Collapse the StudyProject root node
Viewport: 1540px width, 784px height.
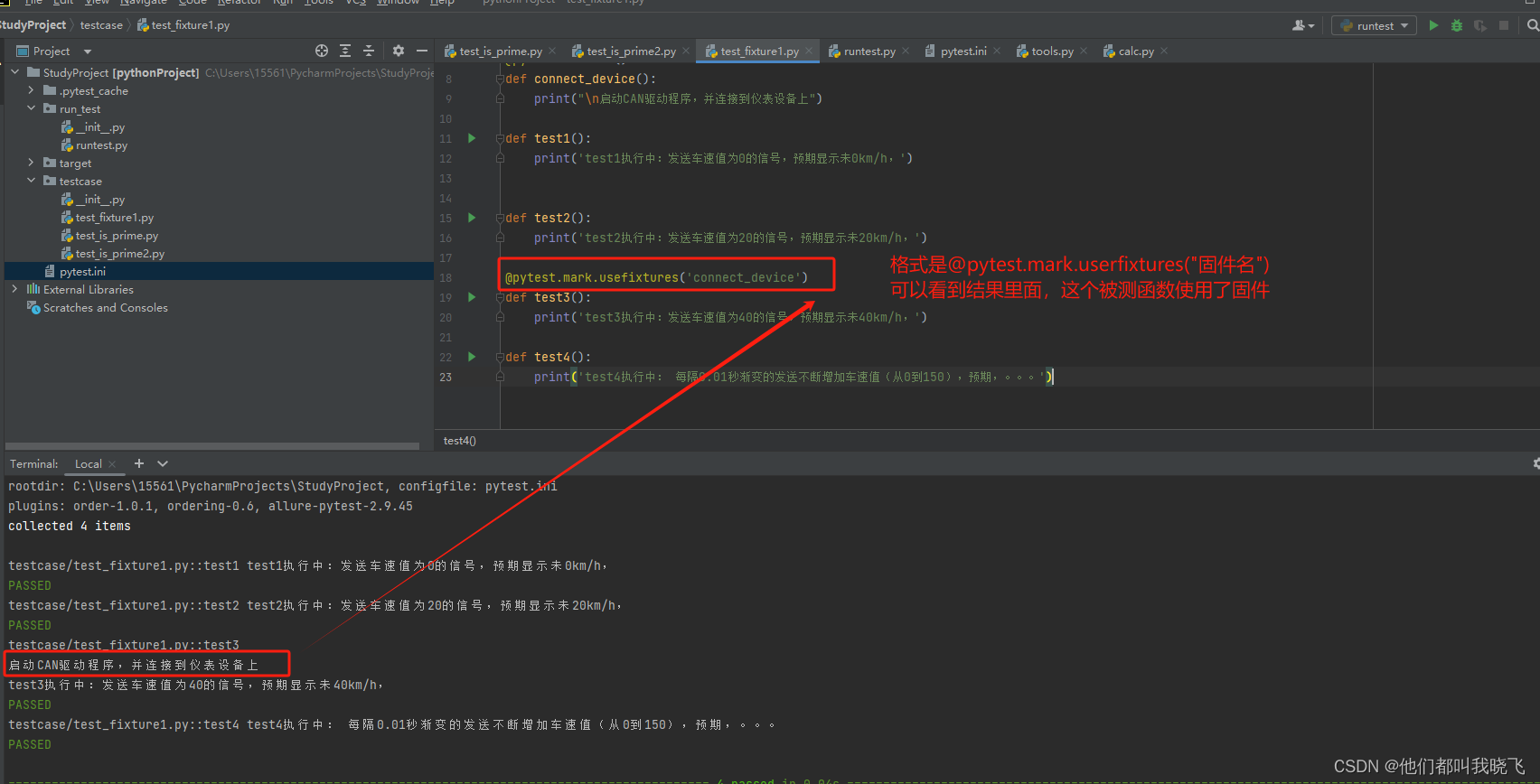tap(14, 72)
